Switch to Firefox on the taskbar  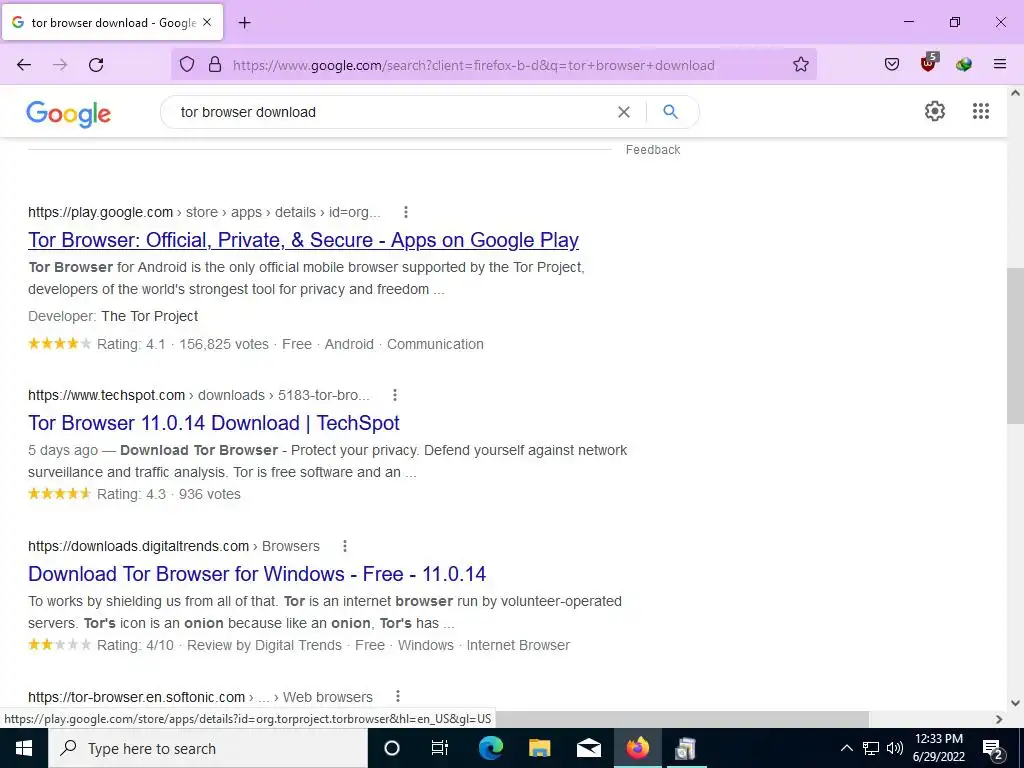coord(637,748)
